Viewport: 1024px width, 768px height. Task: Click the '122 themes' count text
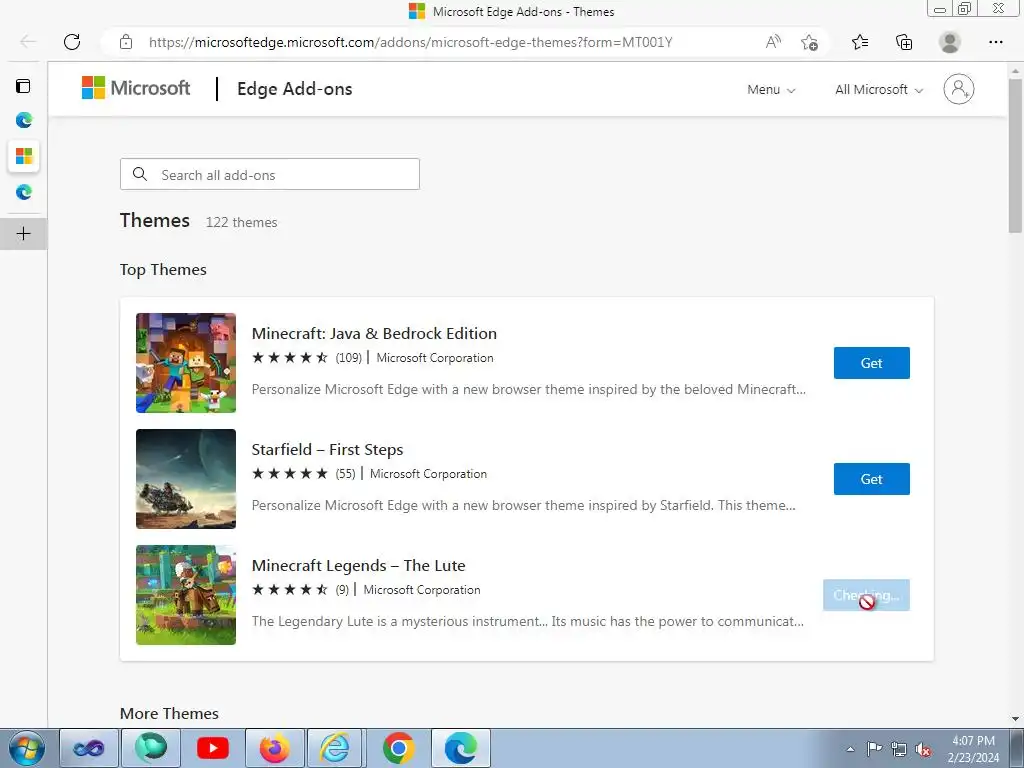[242, 222]
